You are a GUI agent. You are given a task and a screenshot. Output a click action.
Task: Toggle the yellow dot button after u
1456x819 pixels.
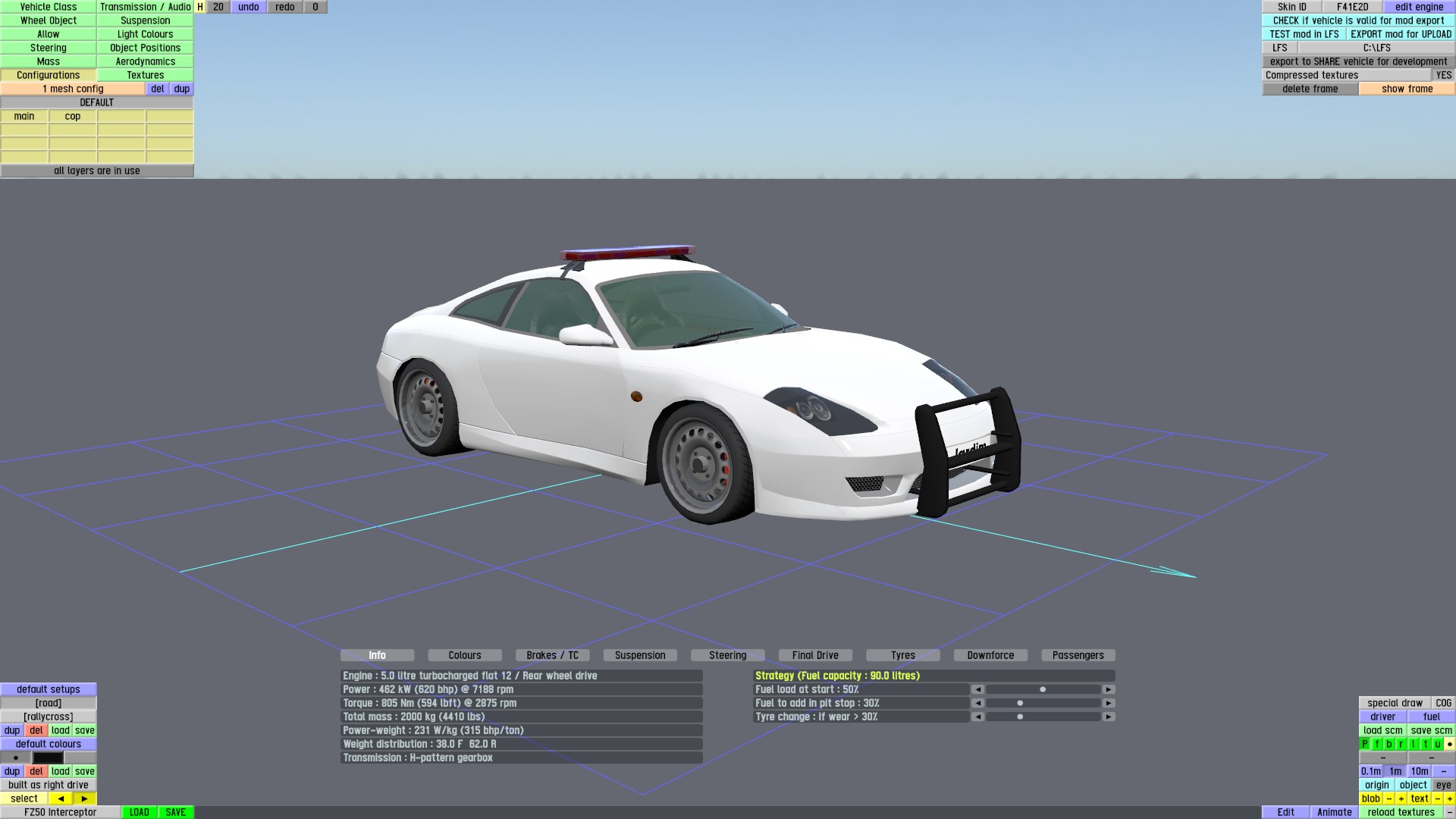tap(1449, 744)
